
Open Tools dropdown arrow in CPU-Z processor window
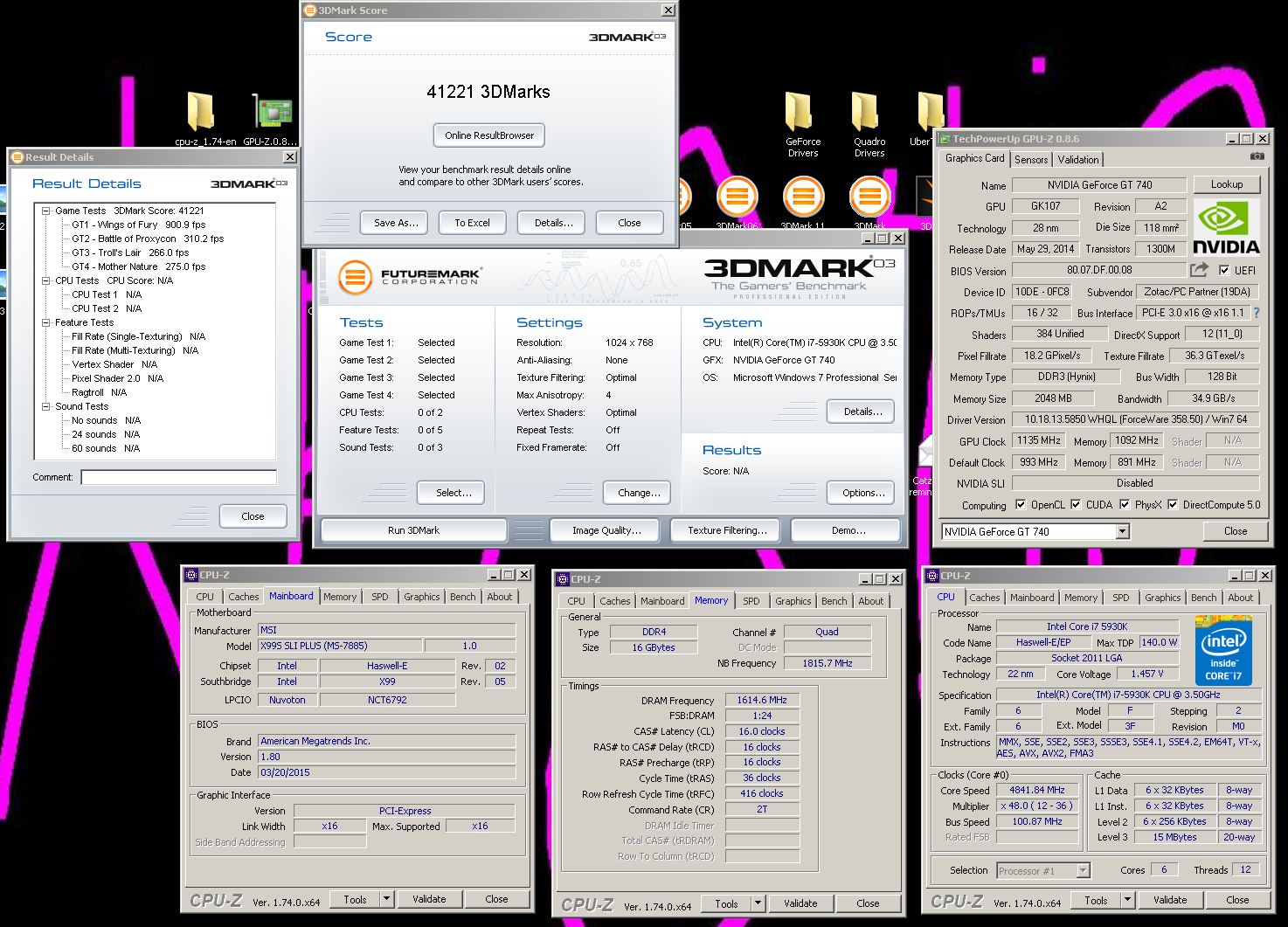pos(1127,900)
